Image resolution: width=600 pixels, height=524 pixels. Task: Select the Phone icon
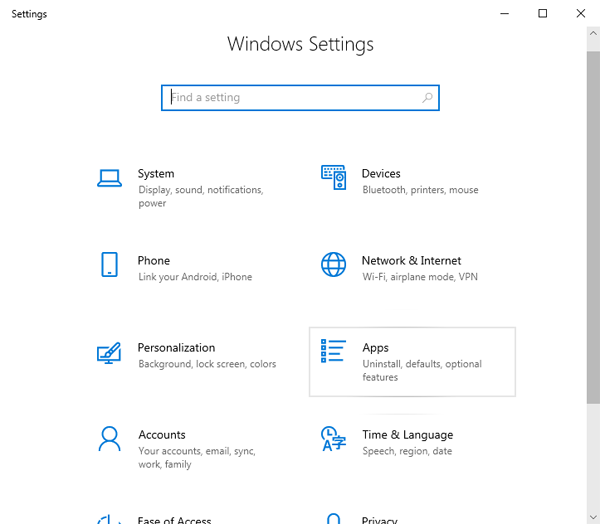pyautogui.click(x=109, y=264)
